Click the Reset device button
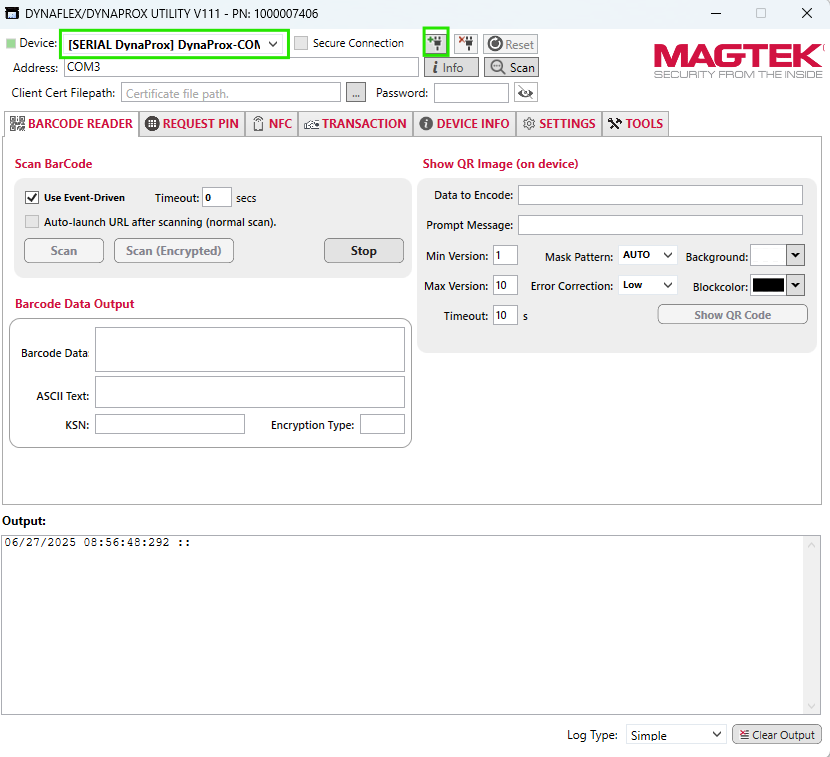Image resolution: width=830 pixels, height=757 pixels. click(511, 44)
